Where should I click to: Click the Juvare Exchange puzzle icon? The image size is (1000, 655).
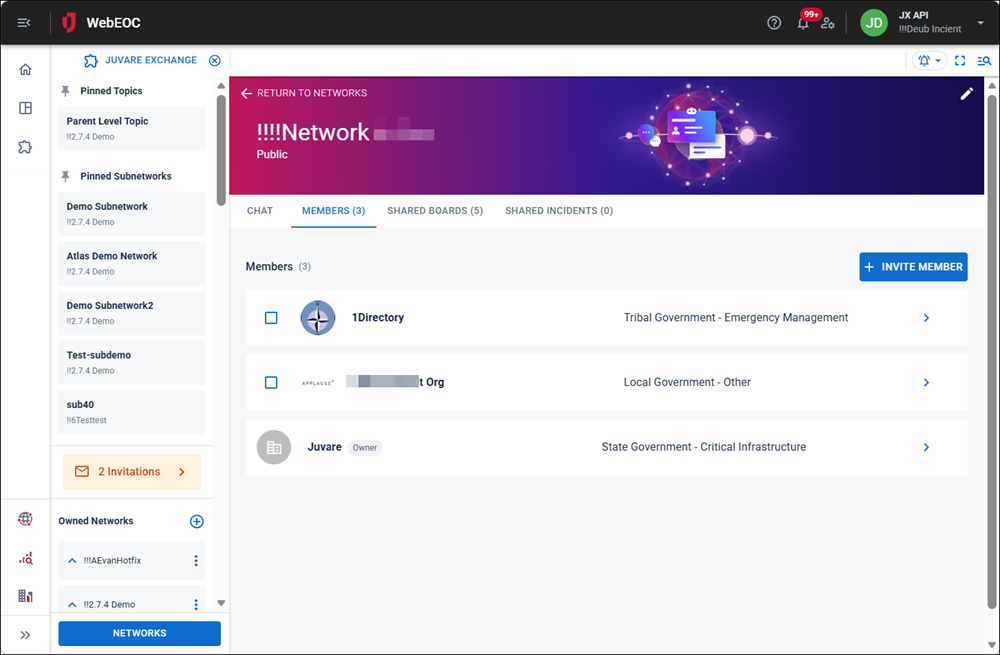coord(91,61)
